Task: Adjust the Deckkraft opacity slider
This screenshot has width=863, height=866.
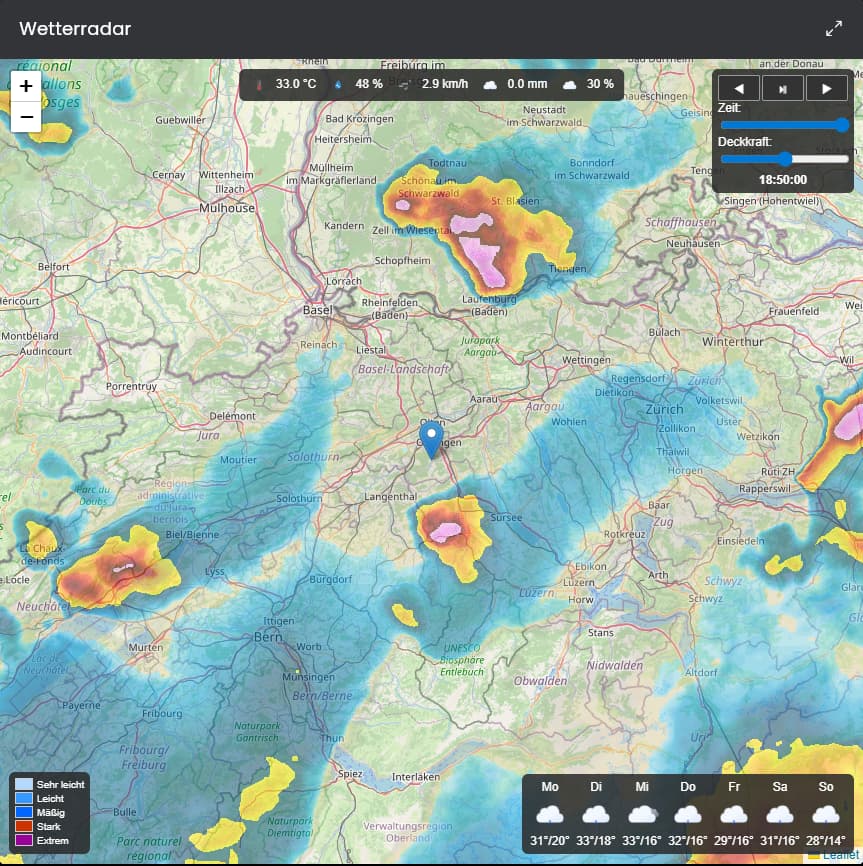Action: pos(784,159)
